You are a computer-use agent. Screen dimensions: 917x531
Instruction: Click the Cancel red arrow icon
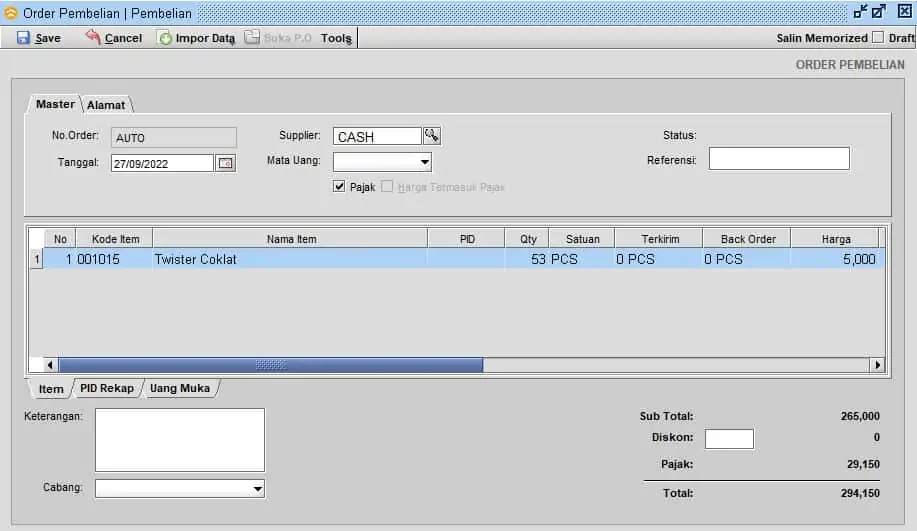(x=92, y=37)
